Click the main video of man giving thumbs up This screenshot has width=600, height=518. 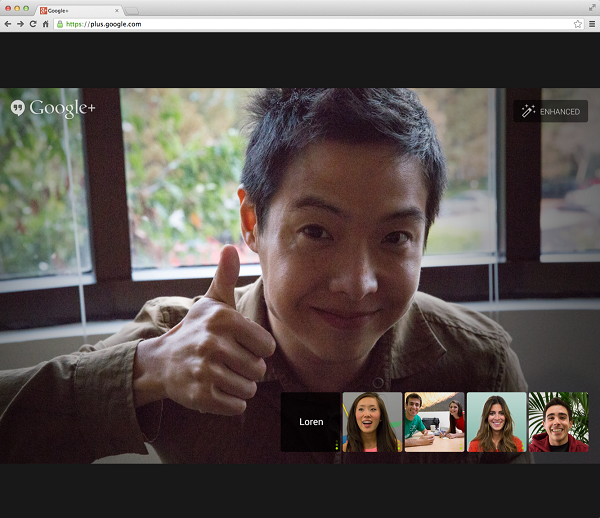pos(300,250)
